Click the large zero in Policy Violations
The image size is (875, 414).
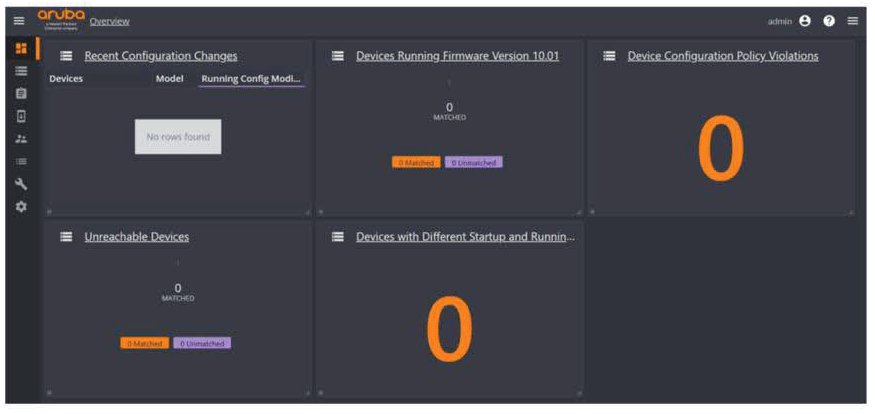720,149
